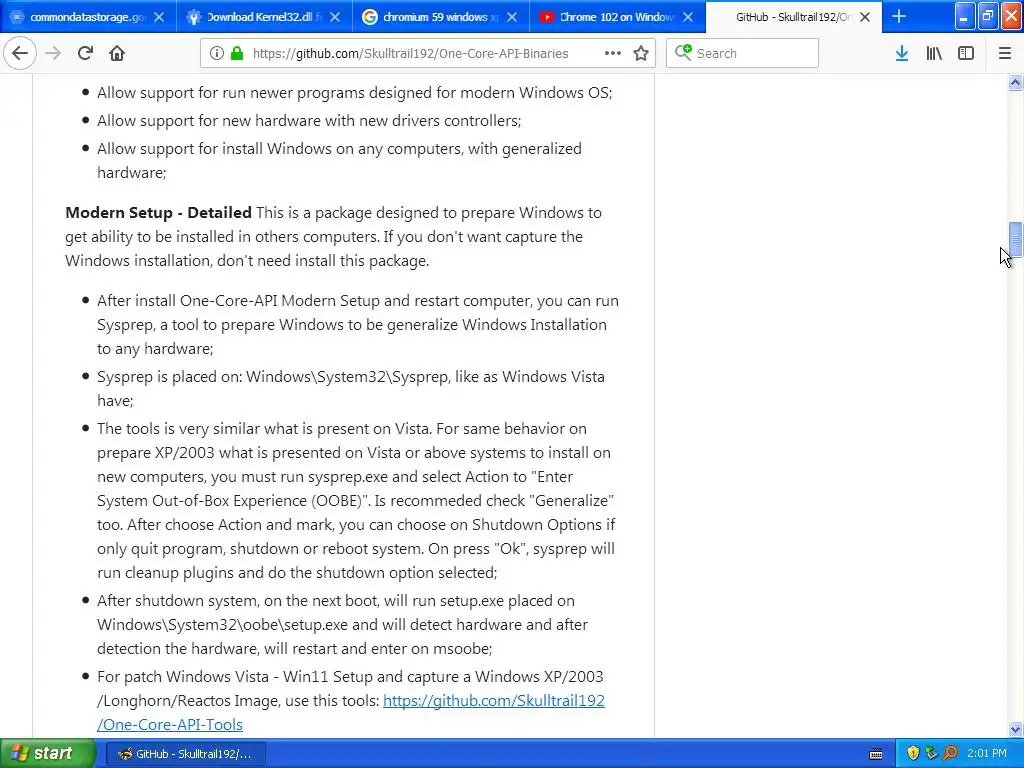Click the GitHub taskbar window button
Screen dimensions: 1024x768
coord(185,754)
